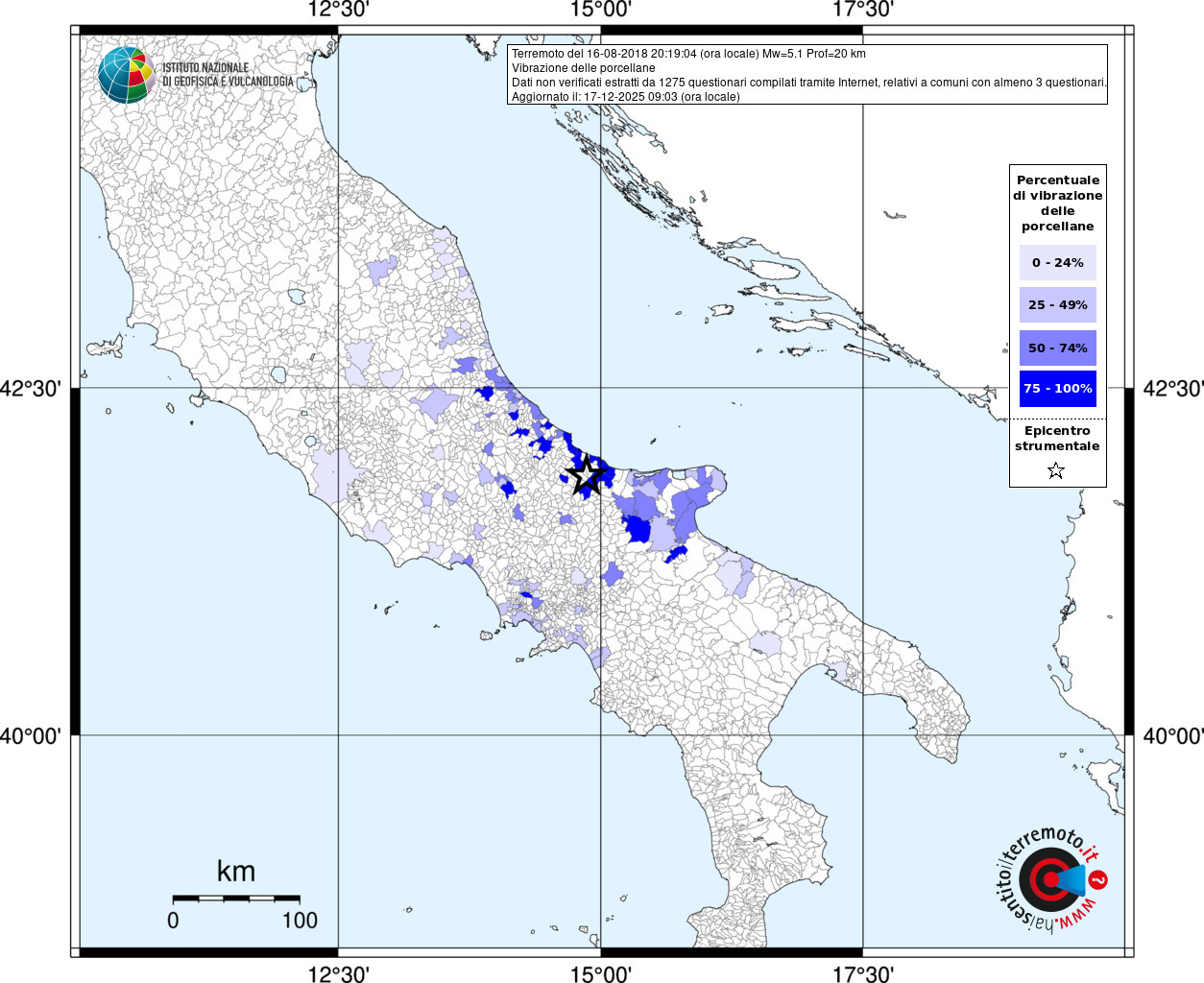
Task: Click the 'km' scale unit label
Action: pos(236,871)
